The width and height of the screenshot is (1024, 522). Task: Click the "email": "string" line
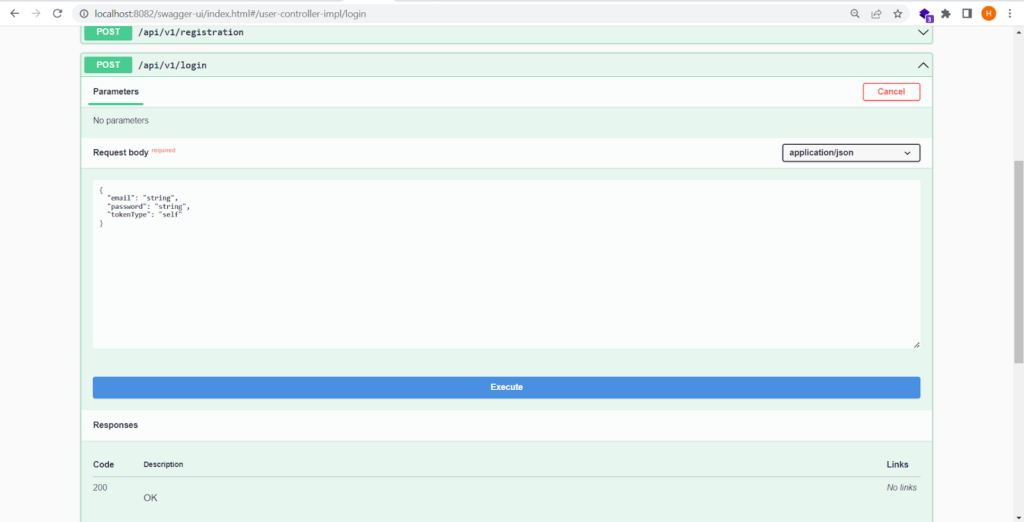(142, 198)
